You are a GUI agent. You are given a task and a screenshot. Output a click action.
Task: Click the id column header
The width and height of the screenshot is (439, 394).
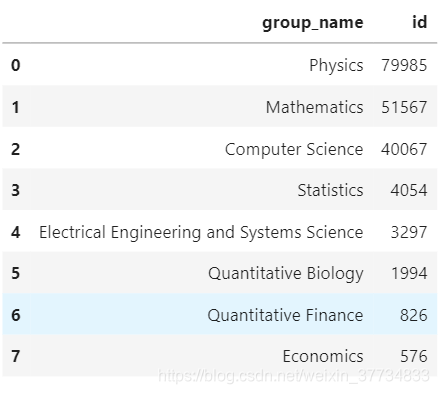click(x=420, y=22)
